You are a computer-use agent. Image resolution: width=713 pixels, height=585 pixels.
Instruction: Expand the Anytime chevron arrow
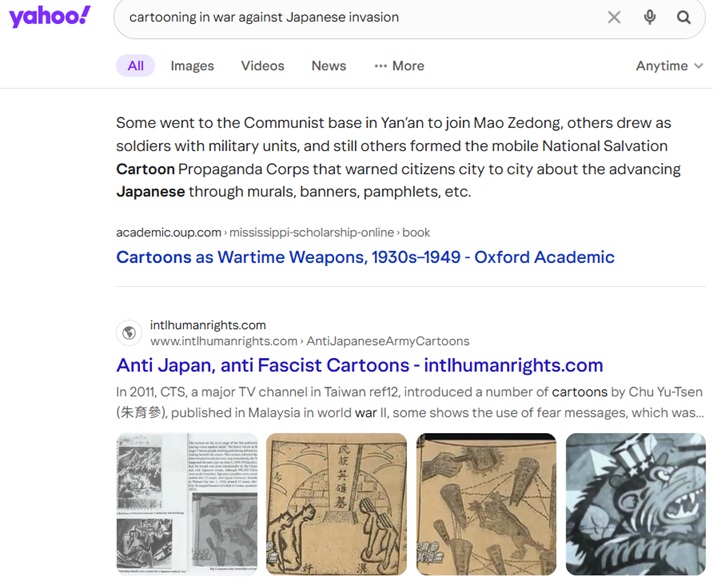(x=698, y=66)
